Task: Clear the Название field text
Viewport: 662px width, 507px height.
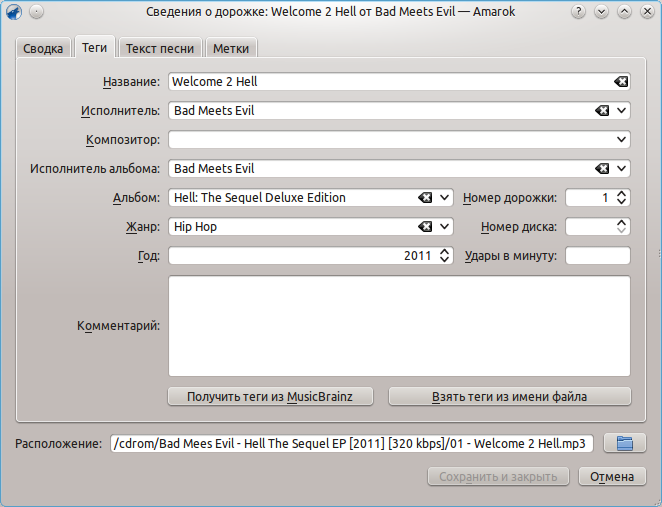Action: click(621, 81)
